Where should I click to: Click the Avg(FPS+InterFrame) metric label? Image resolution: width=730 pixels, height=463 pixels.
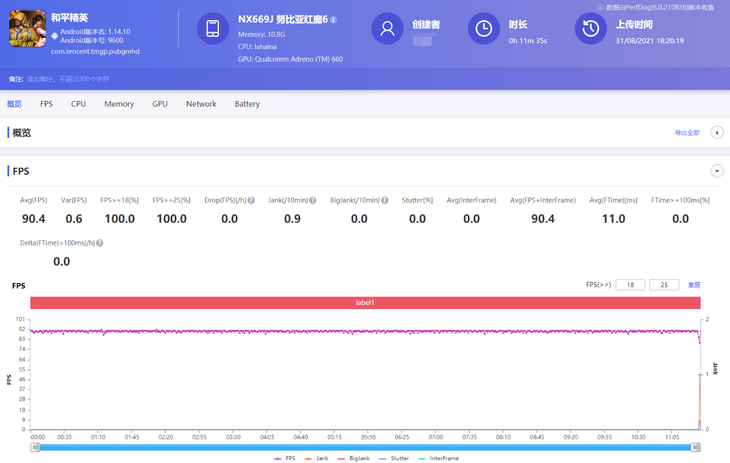[543, 200]
